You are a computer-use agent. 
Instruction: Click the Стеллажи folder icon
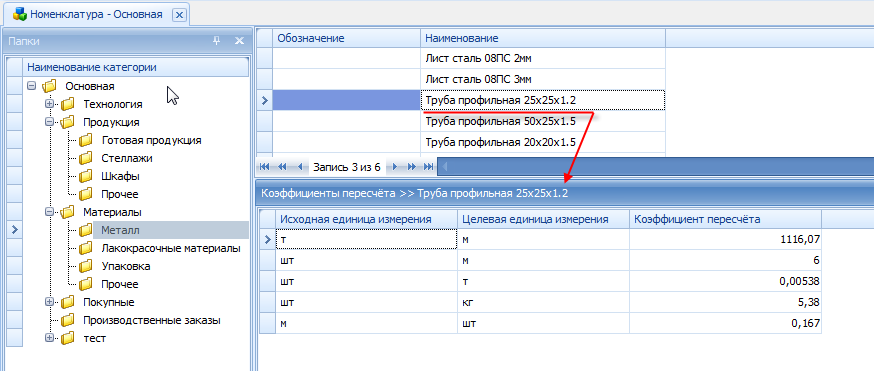coord(85,158)
